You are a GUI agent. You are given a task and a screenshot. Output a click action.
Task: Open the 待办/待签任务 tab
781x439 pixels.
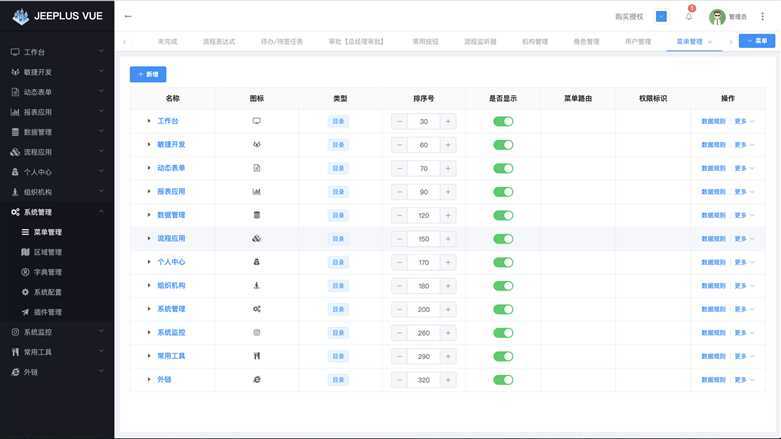point(282,41)
